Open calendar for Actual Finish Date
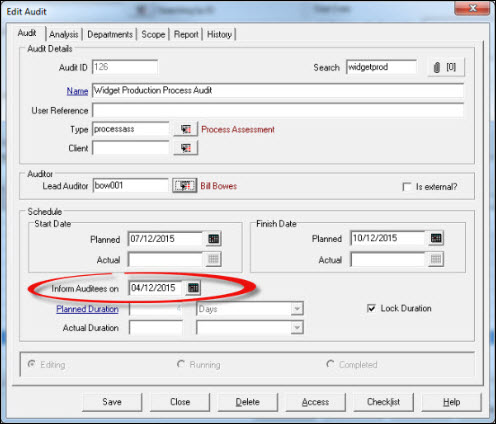 [436, 259]
